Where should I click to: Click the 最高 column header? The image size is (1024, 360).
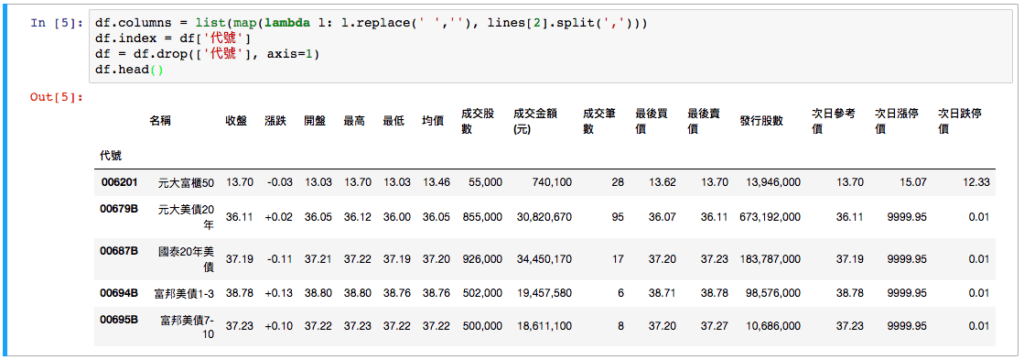coord(354,121)
